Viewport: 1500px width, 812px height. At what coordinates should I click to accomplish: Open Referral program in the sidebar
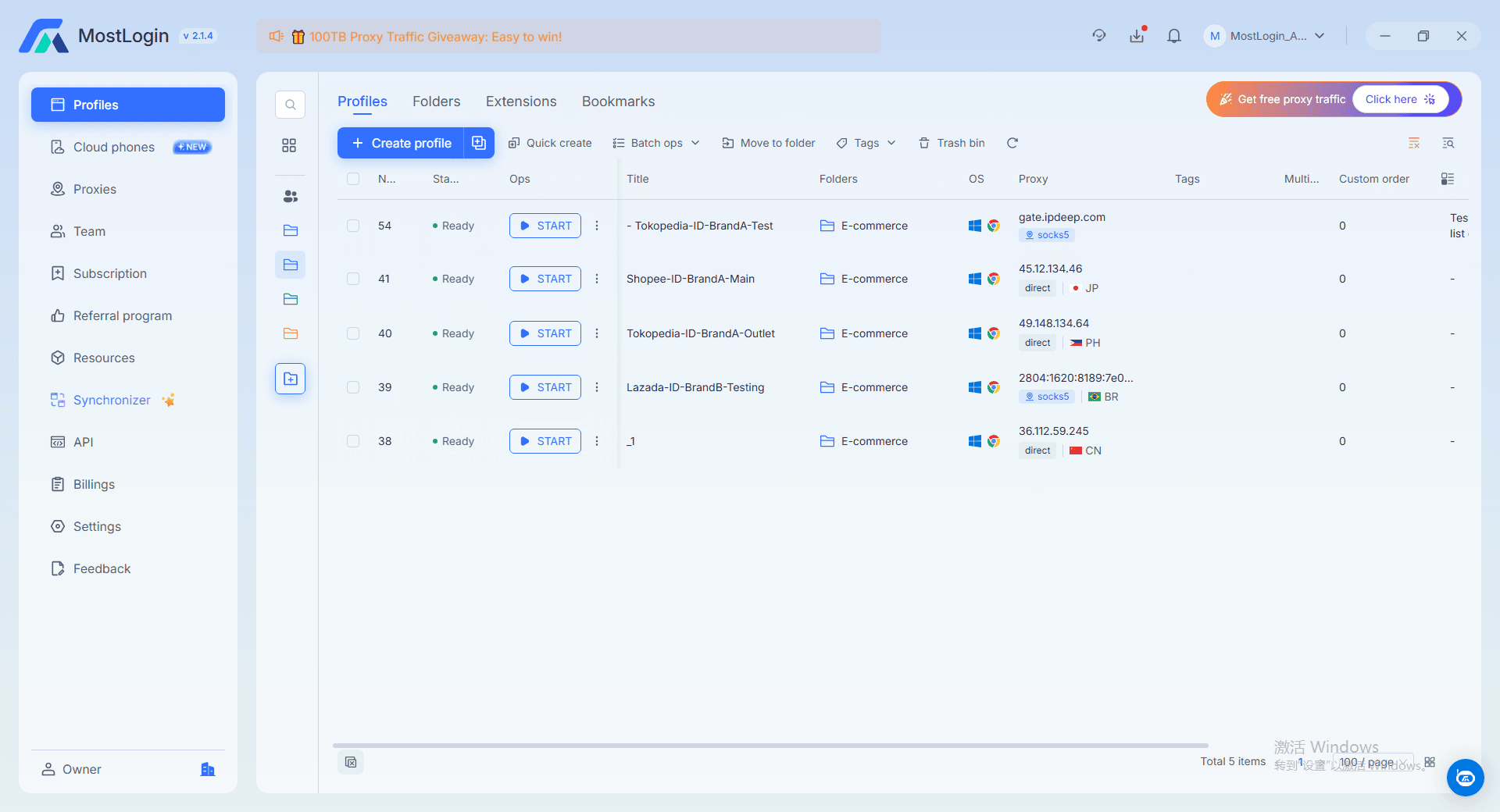click(128, 315)
